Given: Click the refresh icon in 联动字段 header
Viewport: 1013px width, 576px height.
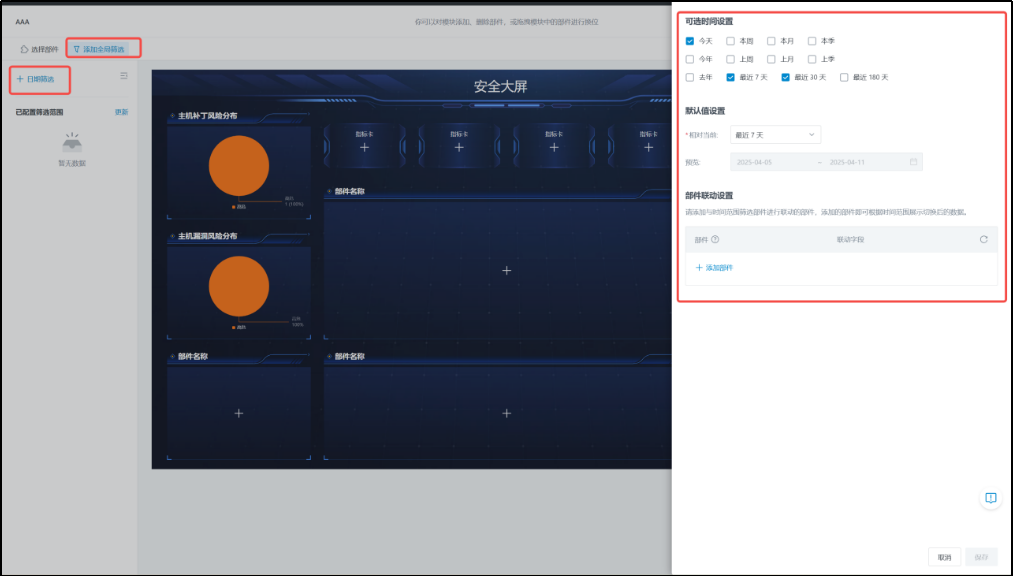Looking at the screenshot, I should [x=983, y=239].
